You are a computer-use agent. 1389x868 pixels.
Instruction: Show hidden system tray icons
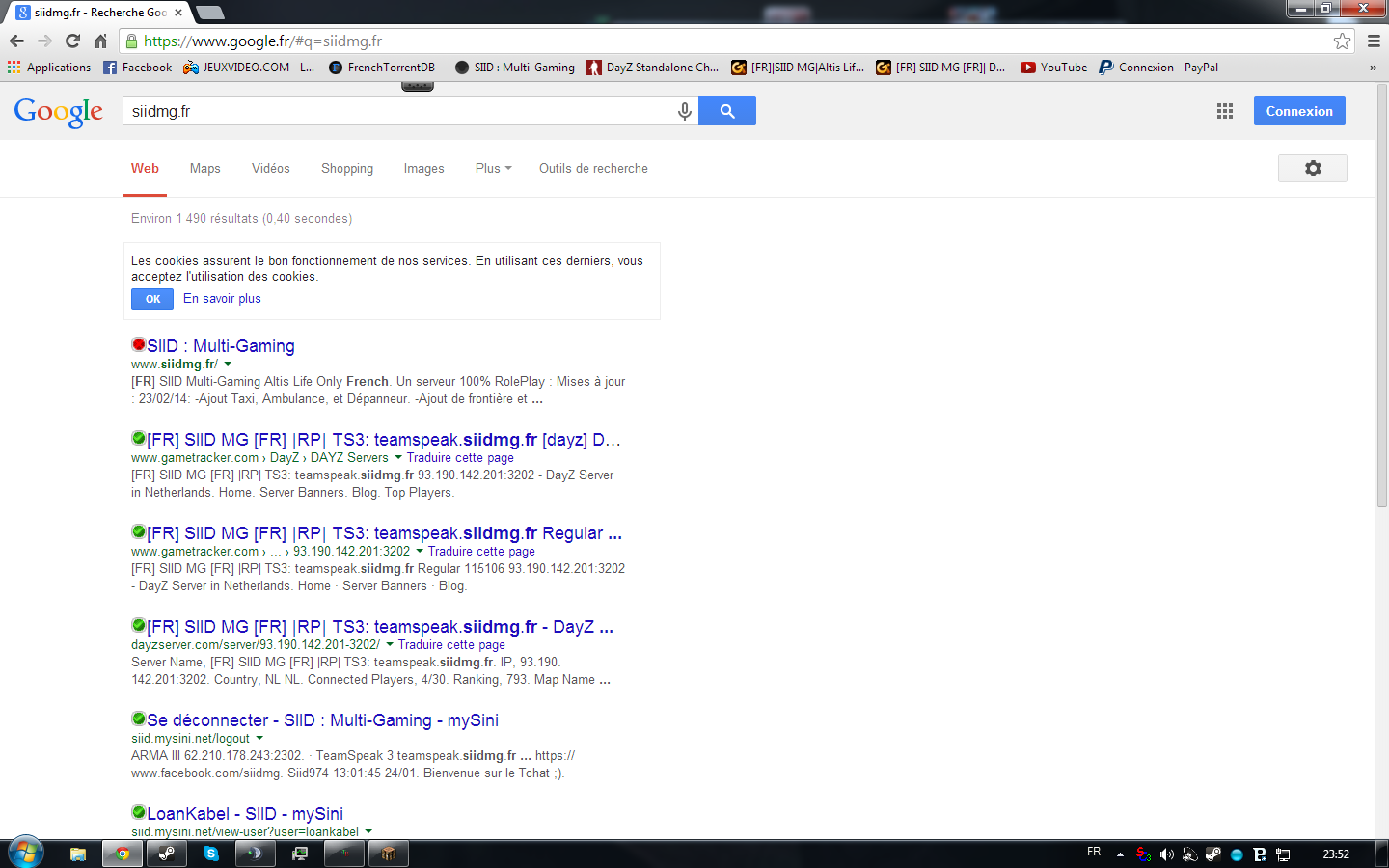point(1120,854)
